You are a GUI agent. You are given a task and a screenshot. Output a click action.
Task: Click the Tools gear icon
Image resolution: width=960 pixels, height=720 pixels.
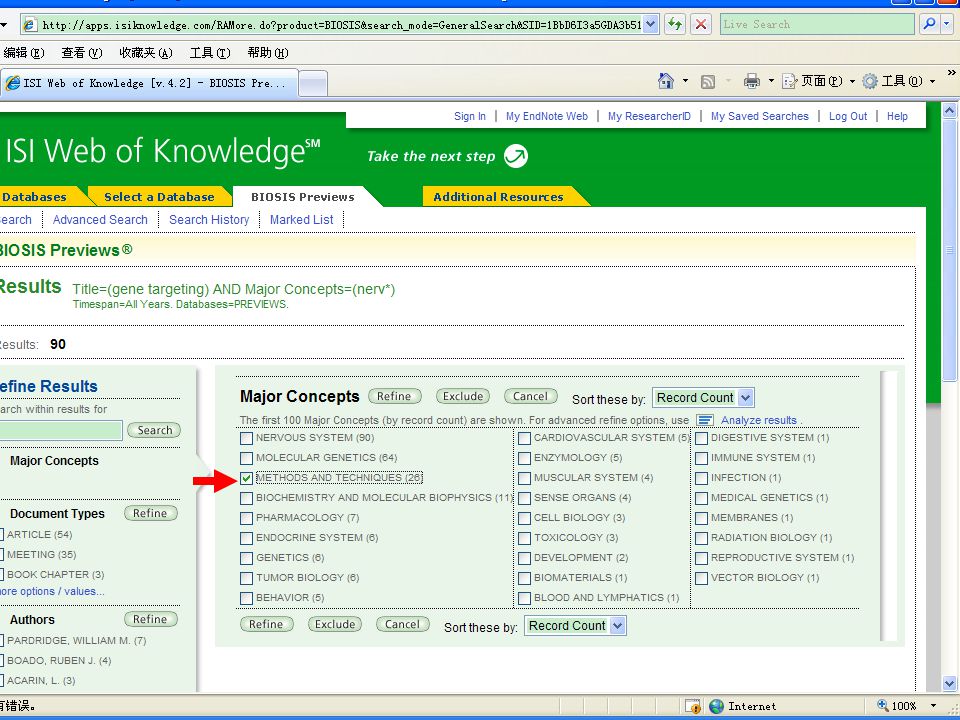point(870,81)
